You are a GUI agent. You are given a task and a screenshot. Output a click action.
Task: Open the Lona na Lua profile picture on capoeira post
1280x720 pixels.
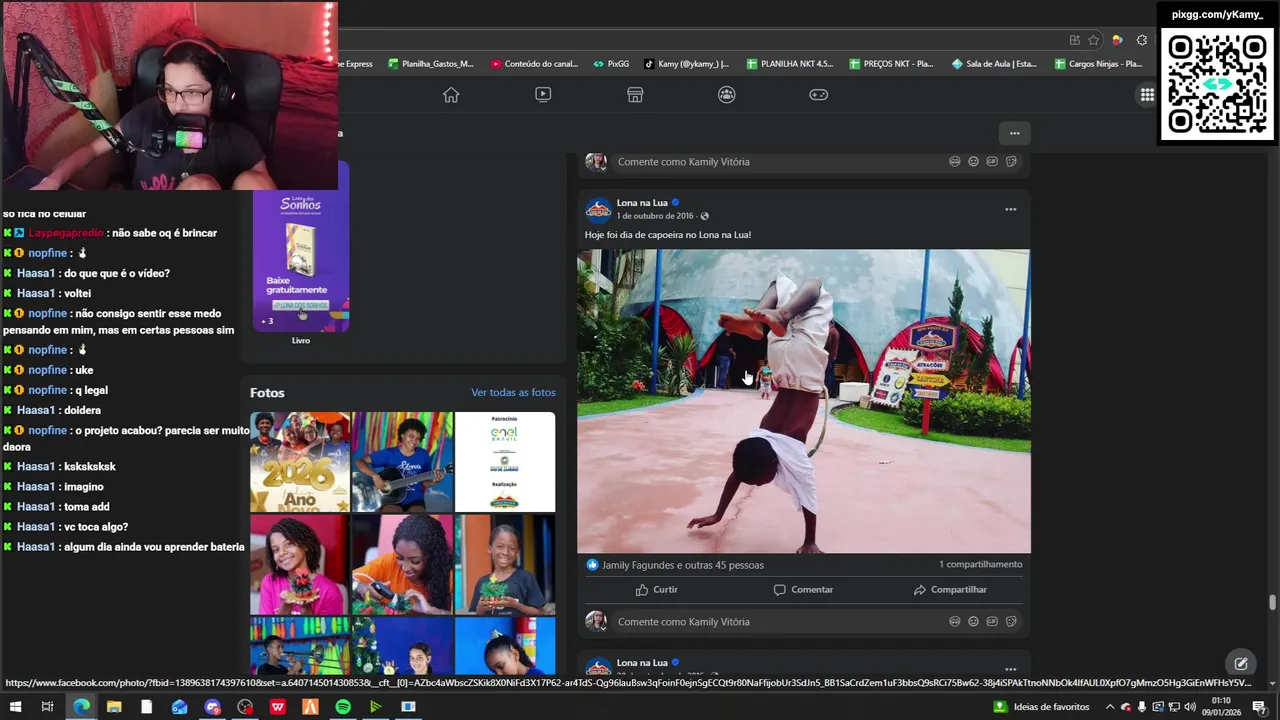click(598, 209)
